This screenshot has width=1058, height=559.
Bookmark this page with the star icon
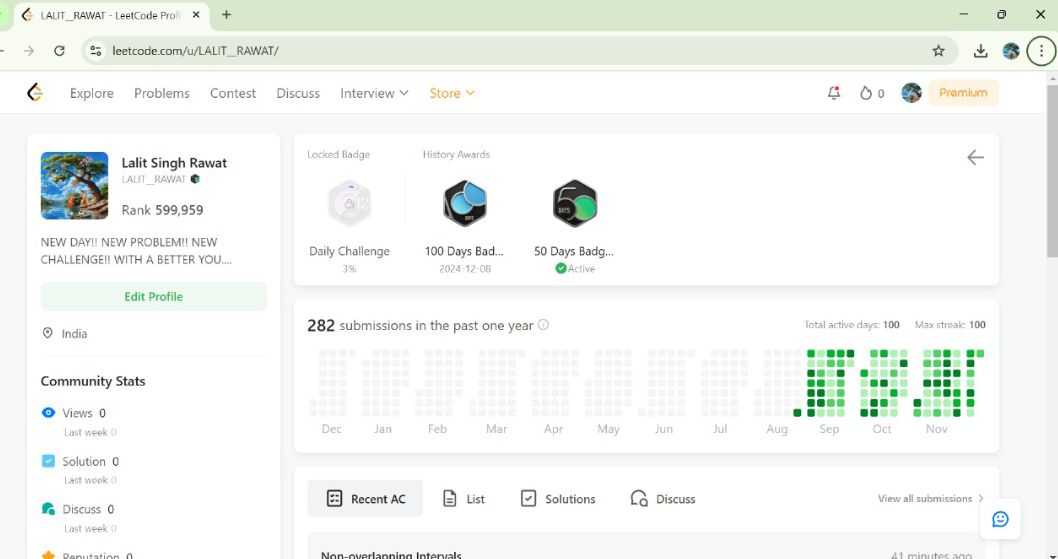coord(938,51)
